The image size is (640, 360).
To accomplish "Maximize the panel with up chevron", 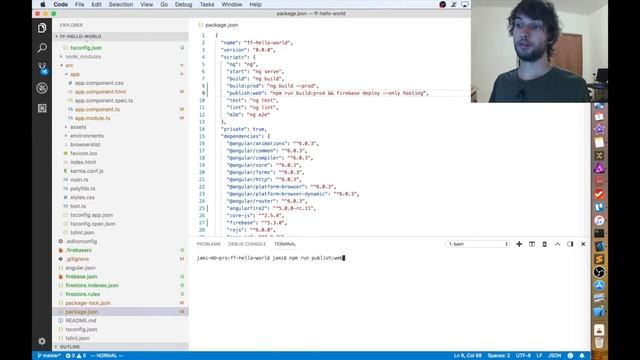I will pos(557,244).
